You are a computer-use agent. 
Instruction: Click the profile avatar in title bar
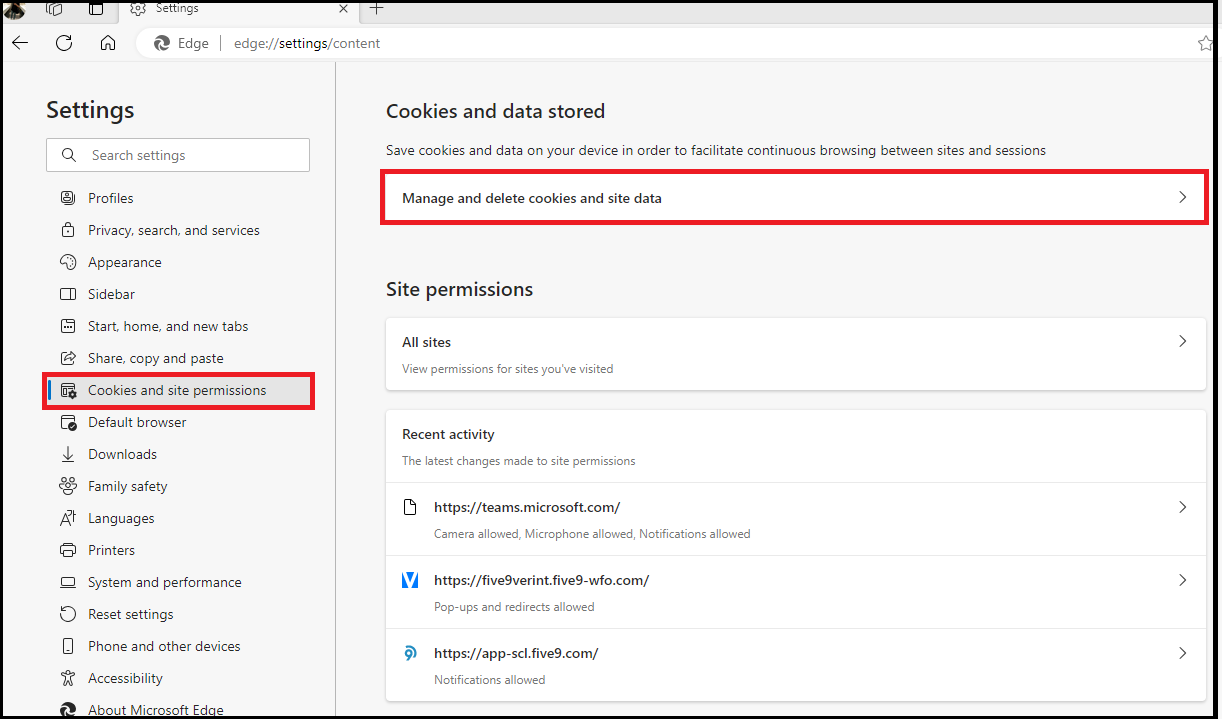tap(15, 10)
